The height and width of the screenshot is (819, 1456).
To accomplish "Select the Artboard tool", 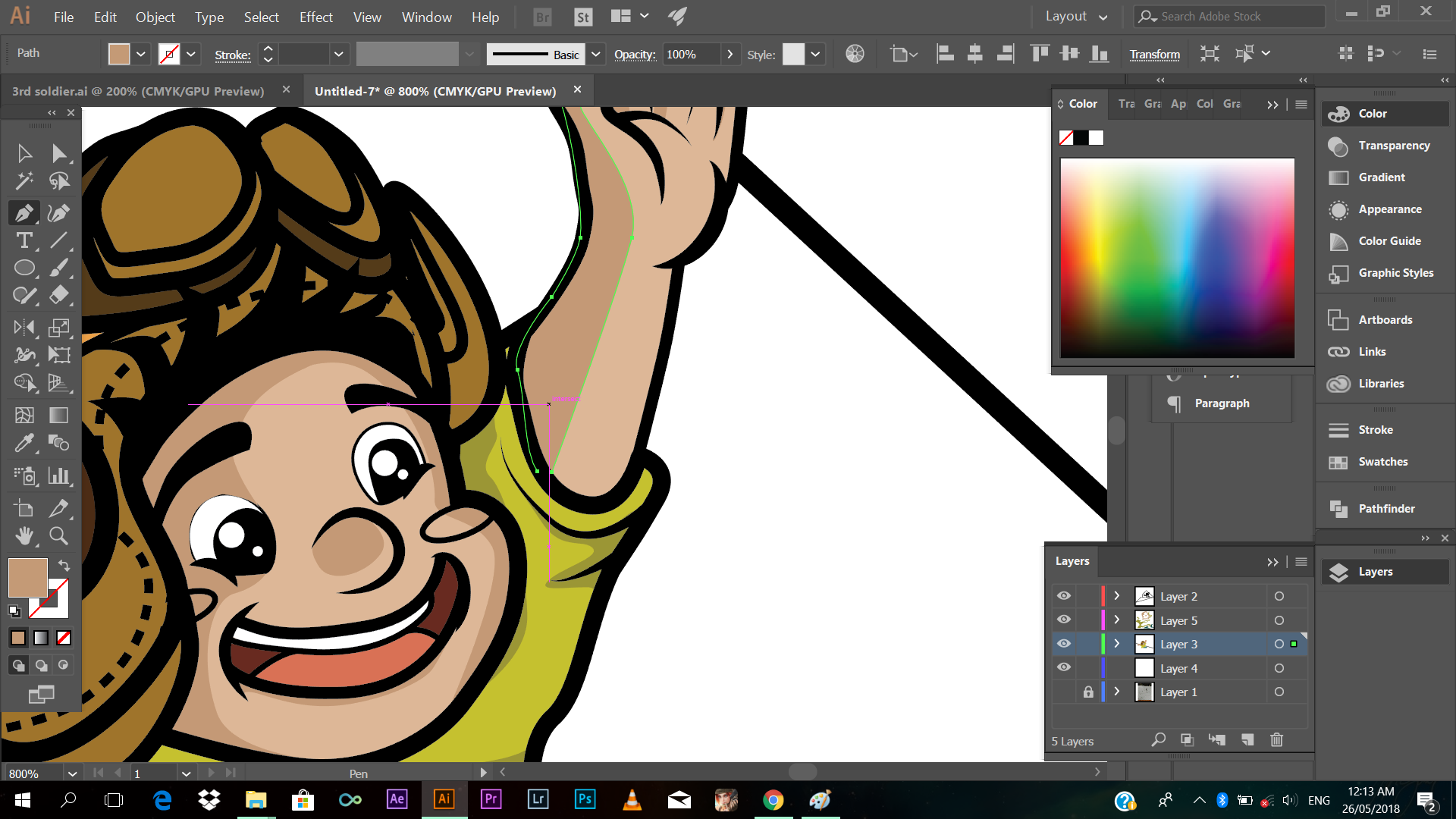I will tap(24, 509).
